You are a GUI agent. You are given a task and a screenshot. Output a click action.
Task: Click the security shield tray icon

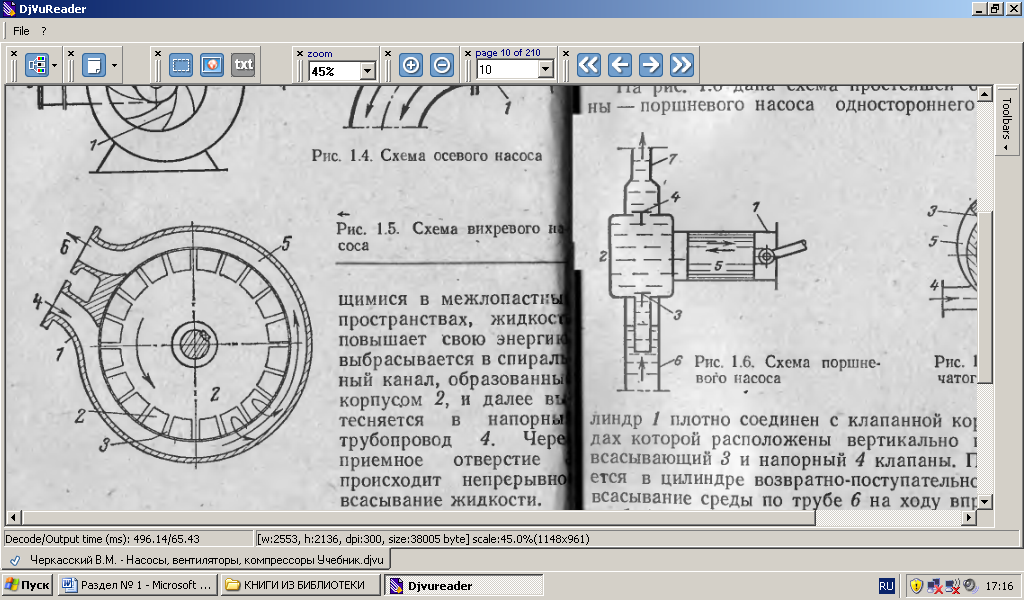pos(916,586)
